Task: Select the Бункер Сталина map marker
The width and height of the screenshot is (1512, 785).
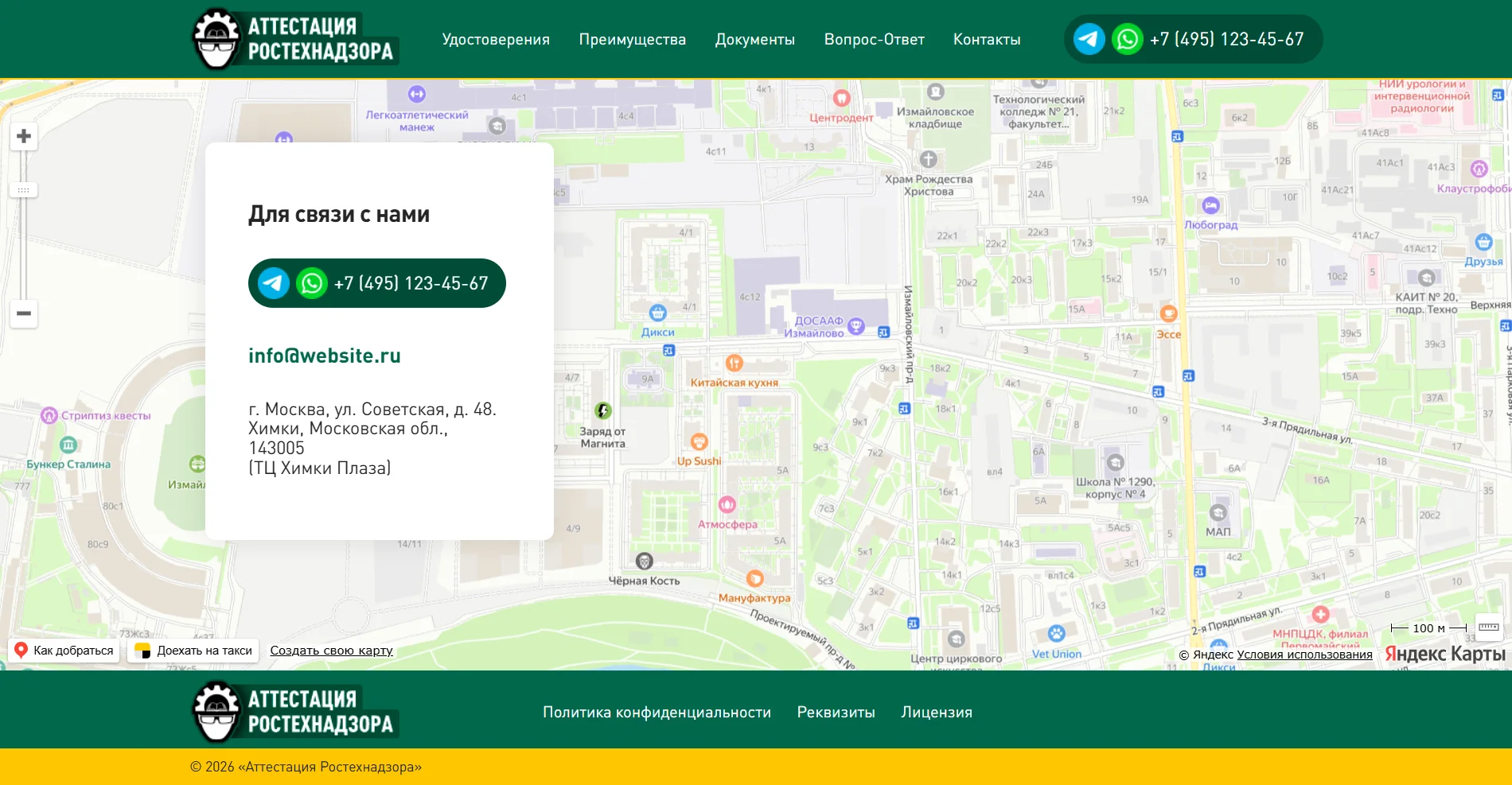Action: point(68,445)
